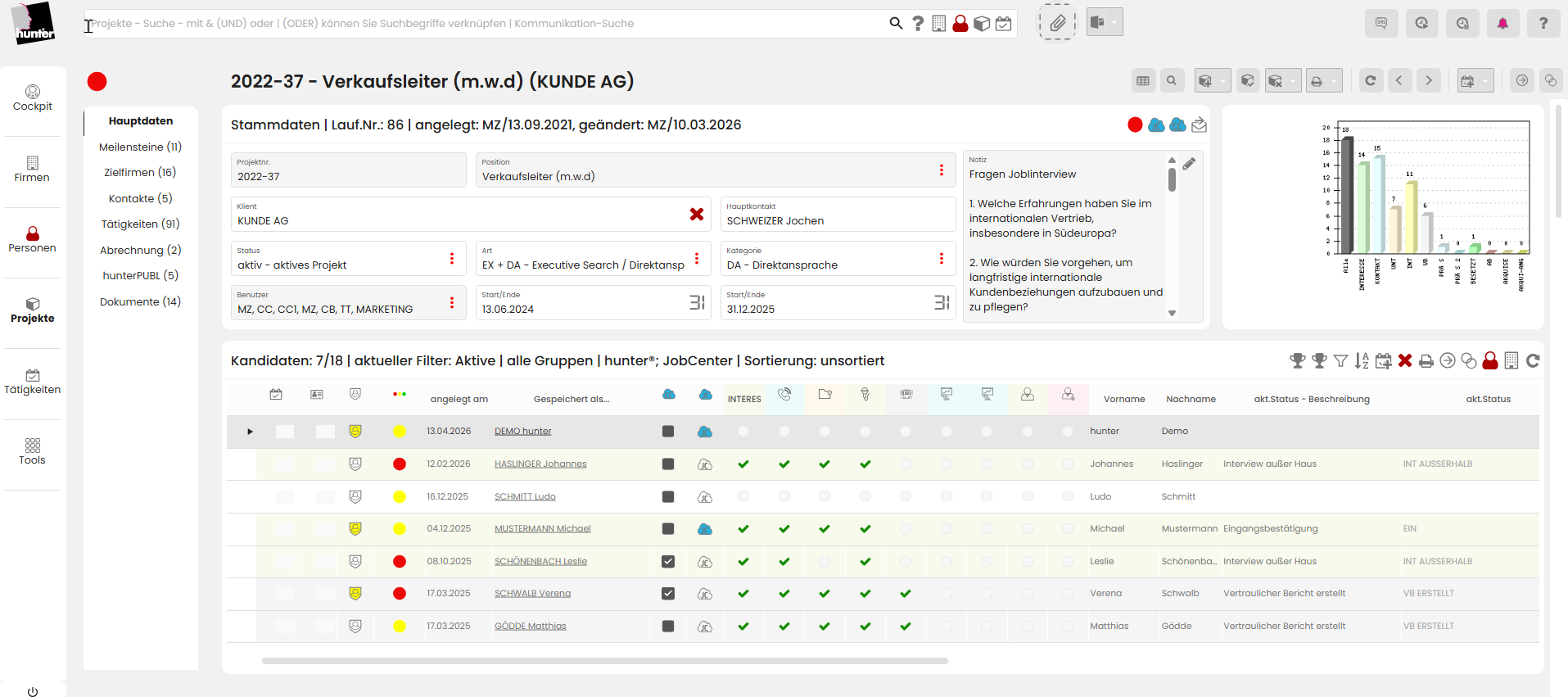Click the paperclip attachment icon

[x=1057, y=23]
